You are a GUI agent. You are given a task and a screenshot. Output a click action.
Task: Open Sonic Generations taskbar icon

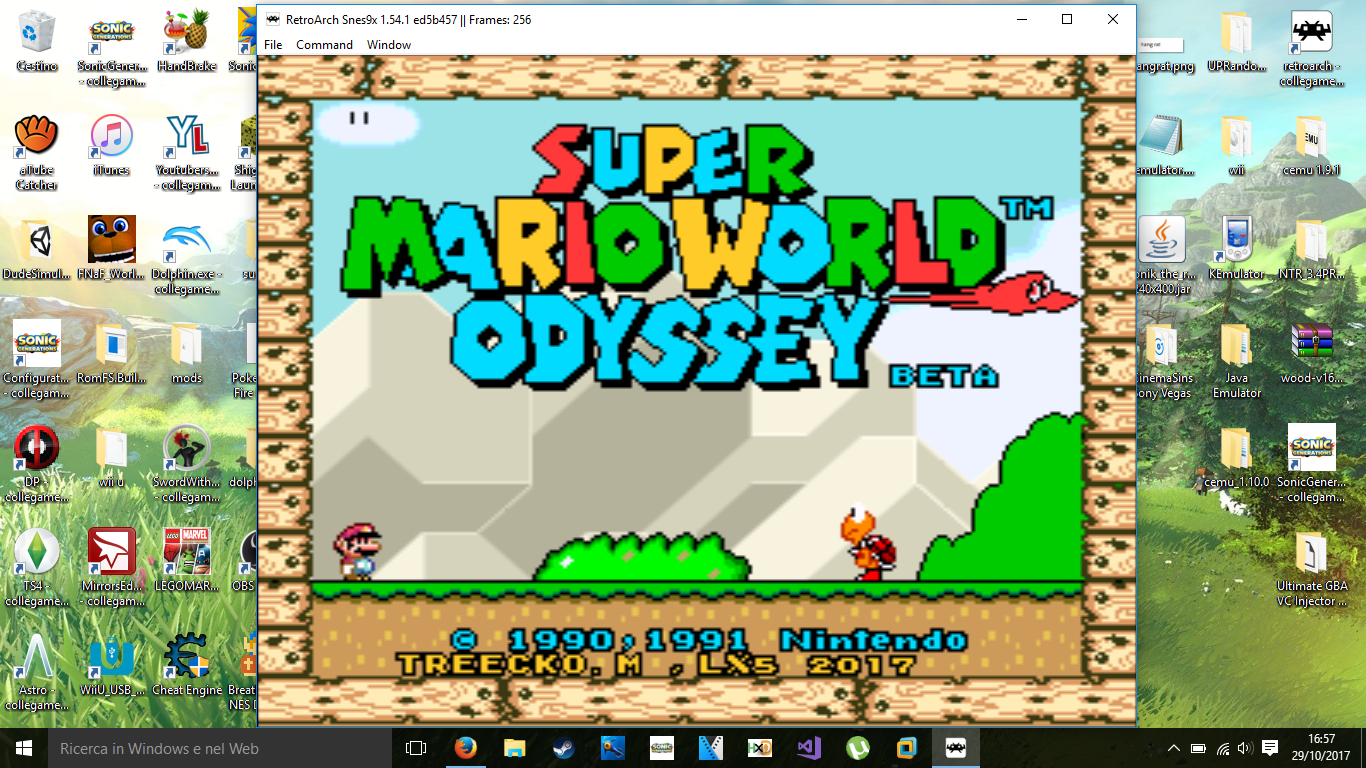coord(661,748)
